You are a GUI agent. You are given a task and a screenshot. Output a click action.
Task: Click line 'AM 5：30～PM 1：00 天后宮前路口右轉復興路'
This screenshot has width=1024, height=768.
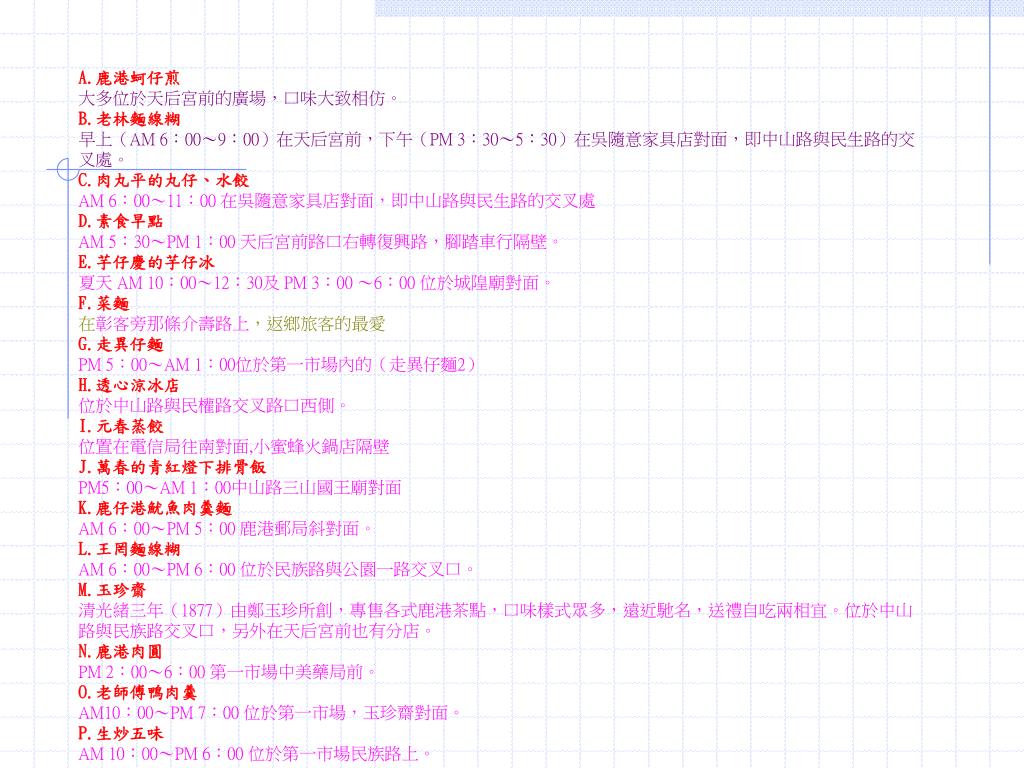319,242
